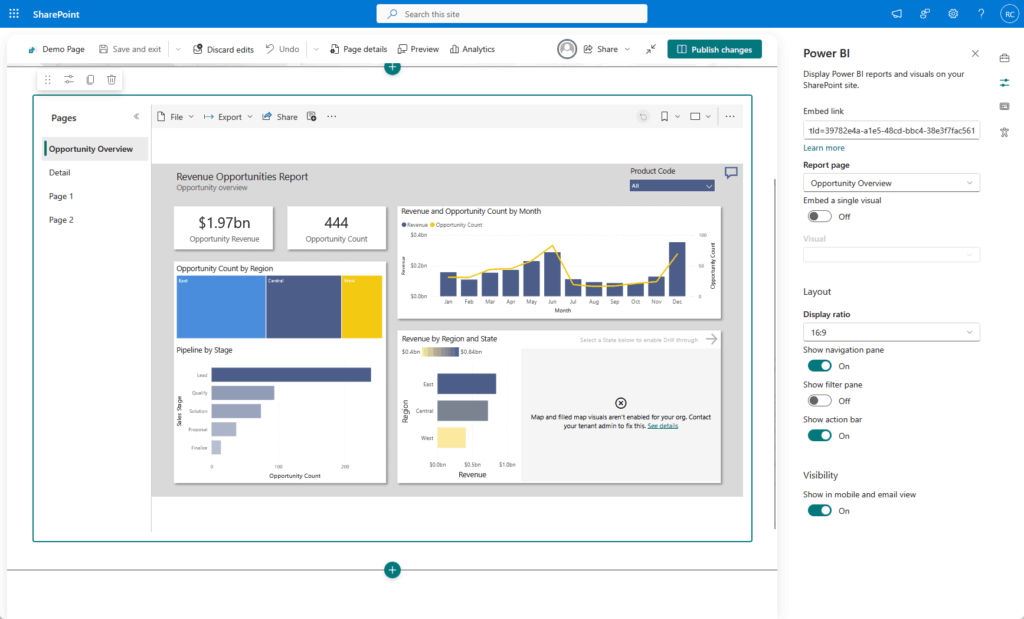Click the megaphone feedback icon in header
Viewport: 1024px width, 619px height.
coord(897,14)
